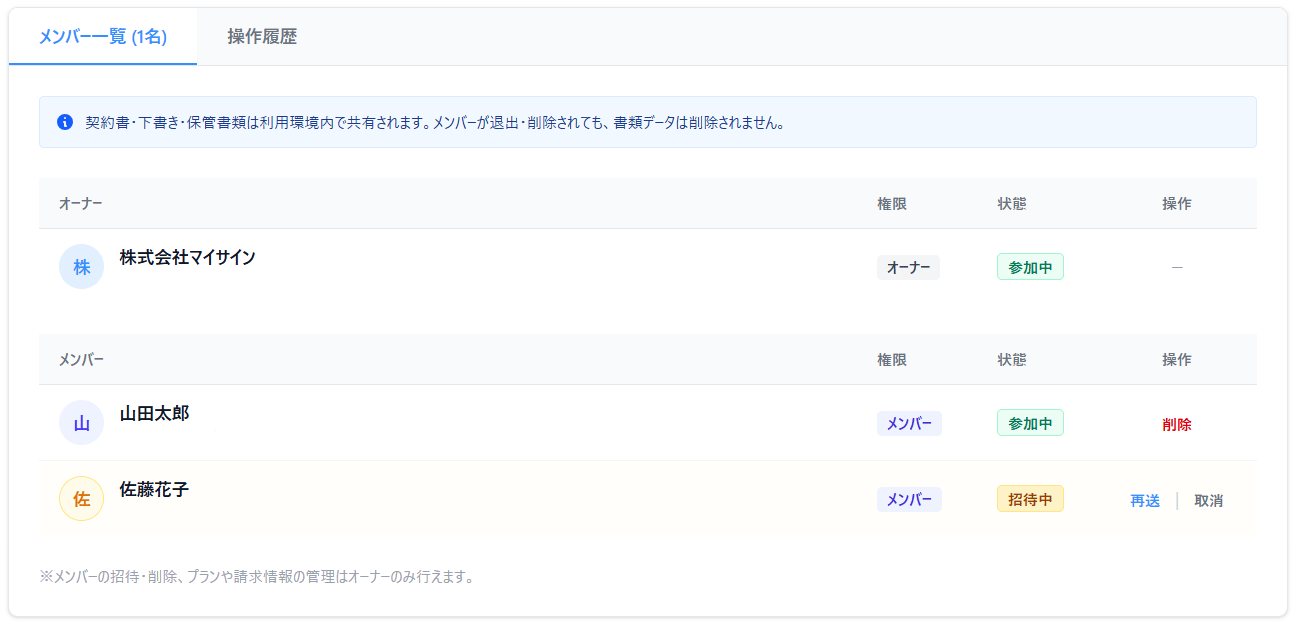Click 佐藤花子's メンバー permission badge
This screenshot has width=1297, height=626.
click(x=909, y=499)
